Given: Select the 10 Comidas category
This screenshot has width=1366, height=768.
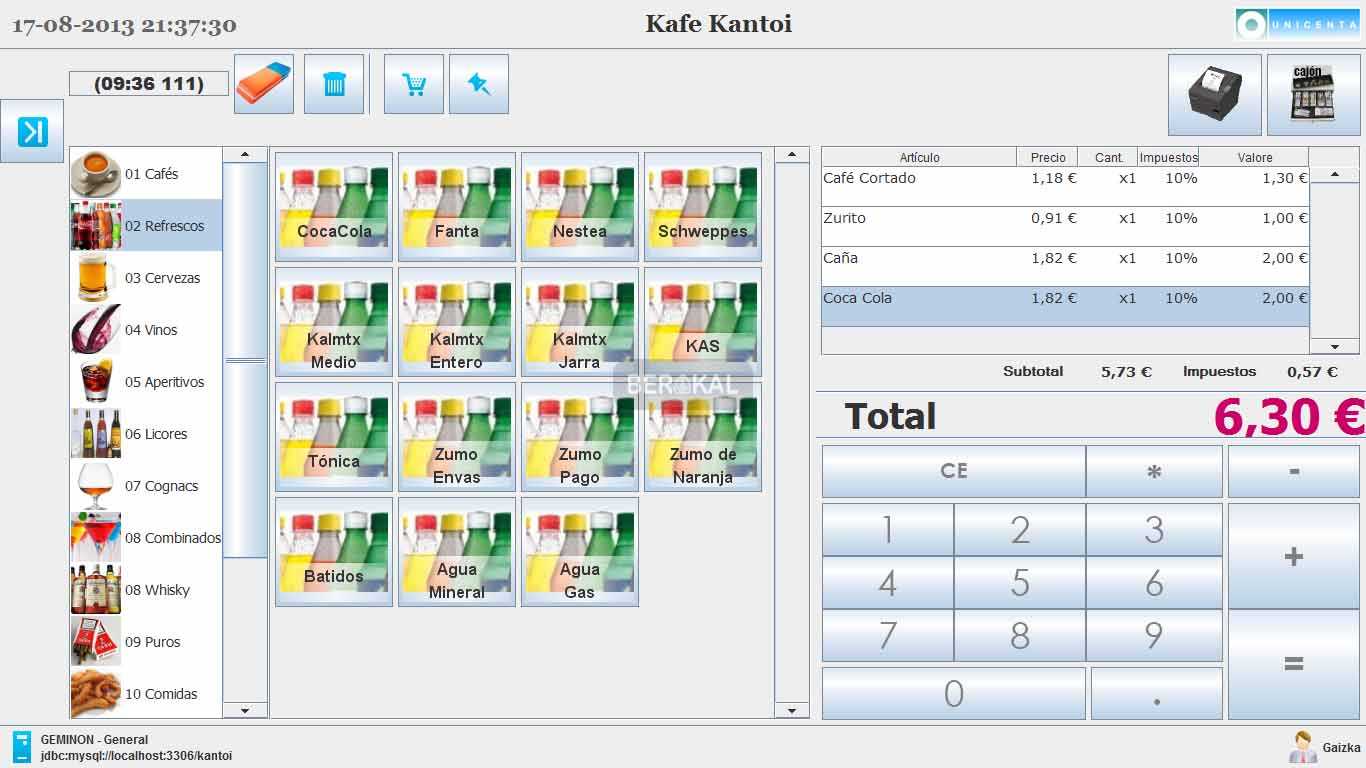Looking at the screenshot, I should pyautogui.click(x=146, y=694).
